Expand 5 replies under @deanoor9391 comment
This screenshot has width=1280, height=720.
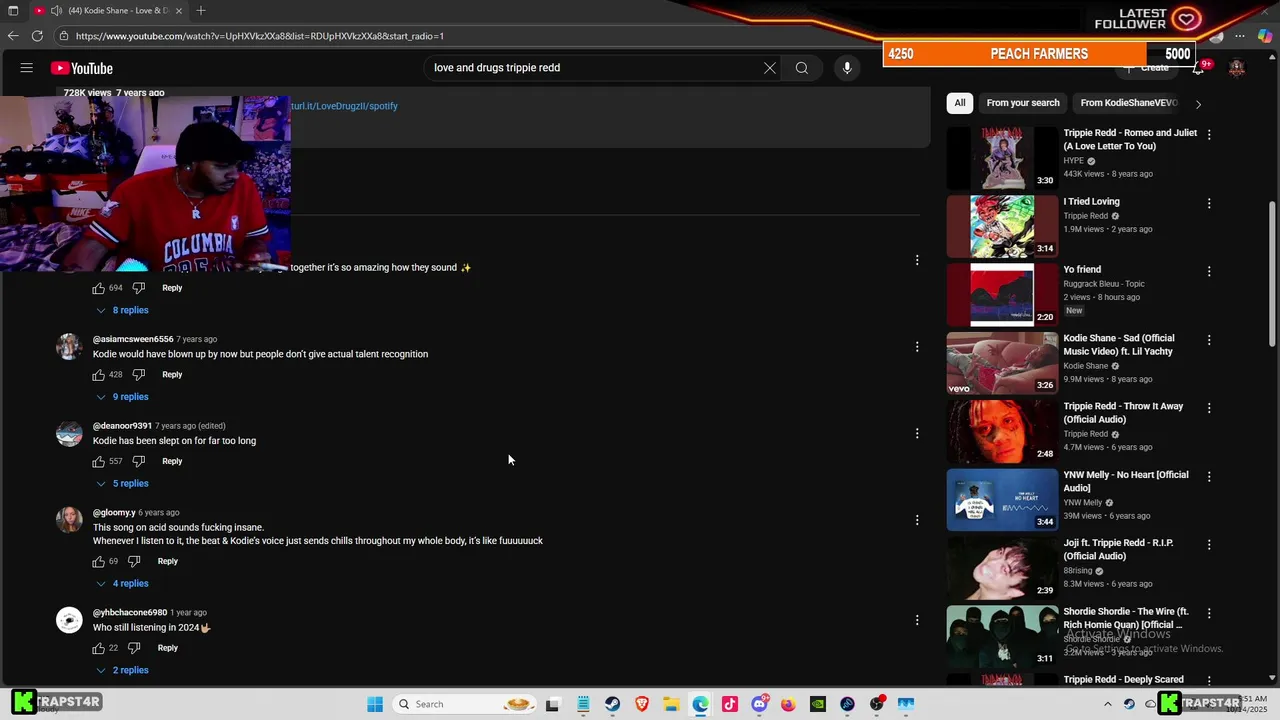[122, 484]
